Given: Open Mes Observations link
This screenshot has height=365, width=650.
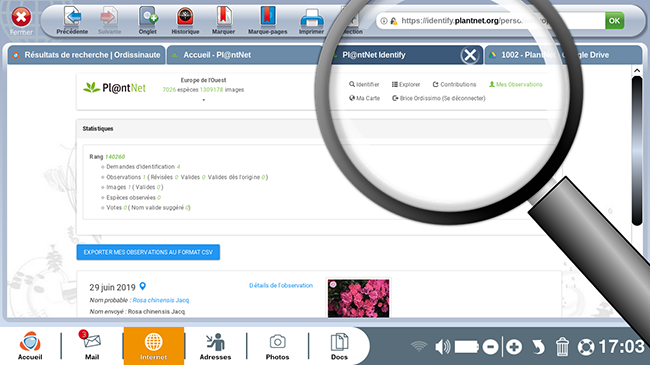Looking at the screenshot, I should point(516,84).
